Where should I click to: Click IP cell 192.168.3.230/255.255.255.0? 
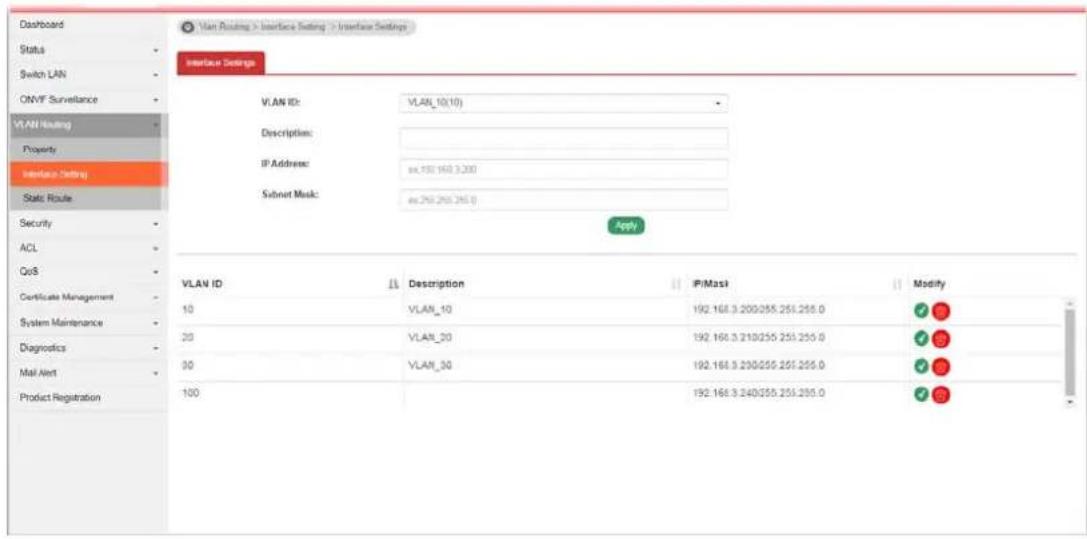758,365
